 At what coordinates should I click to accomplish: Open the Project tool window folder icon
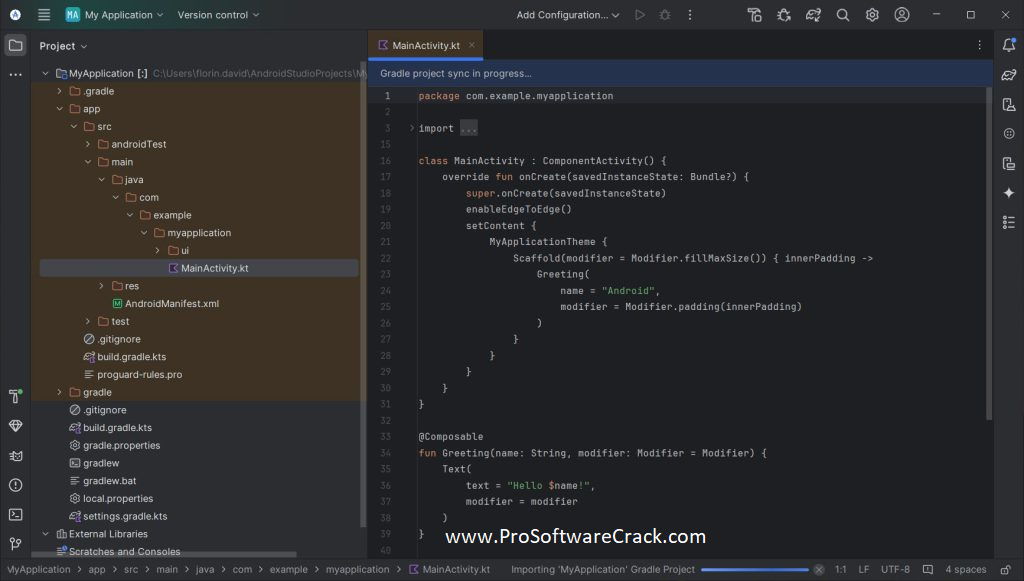tap(15, 46)
